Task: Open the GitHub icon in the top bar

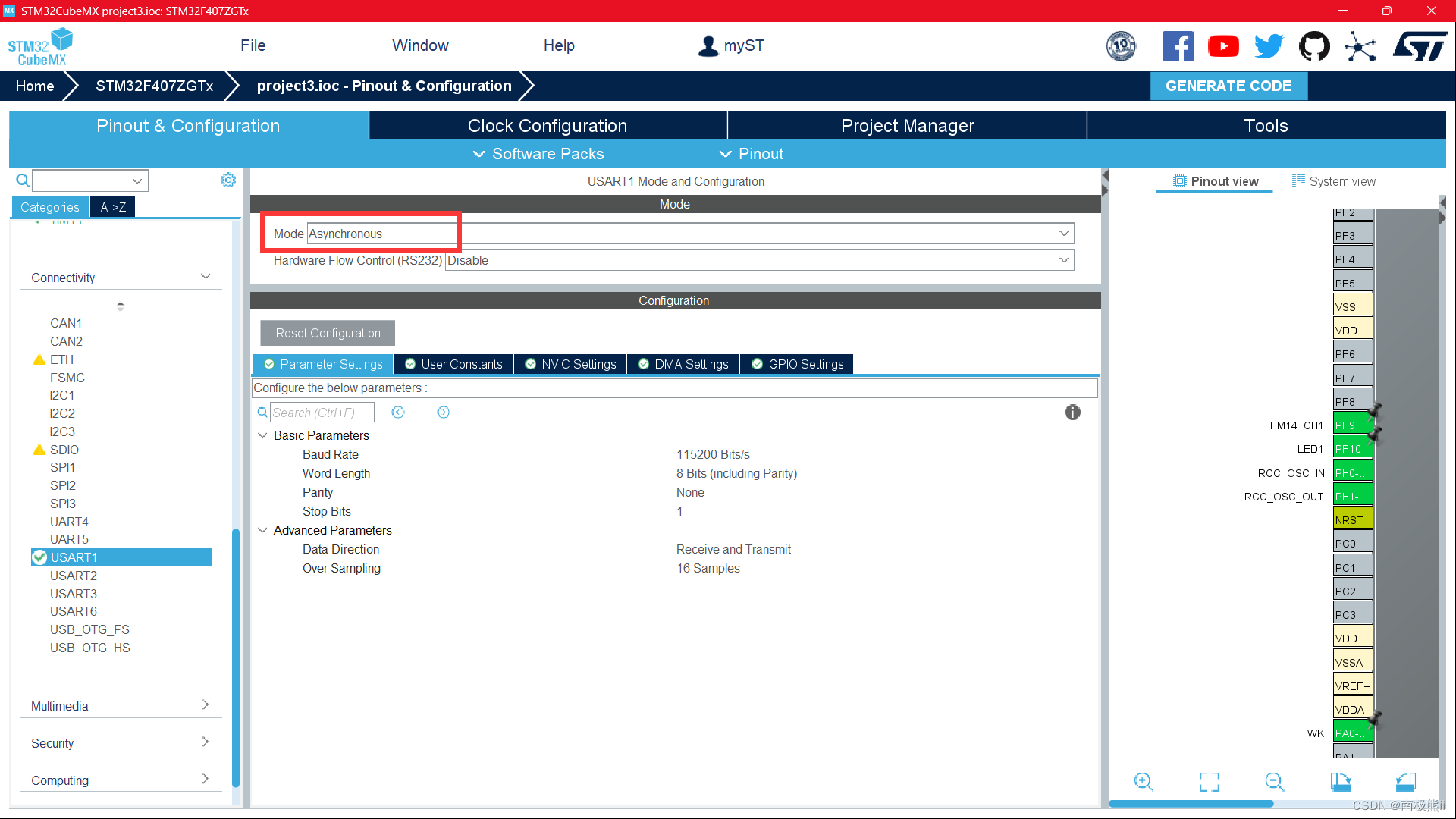Action: click(1314, 46)
